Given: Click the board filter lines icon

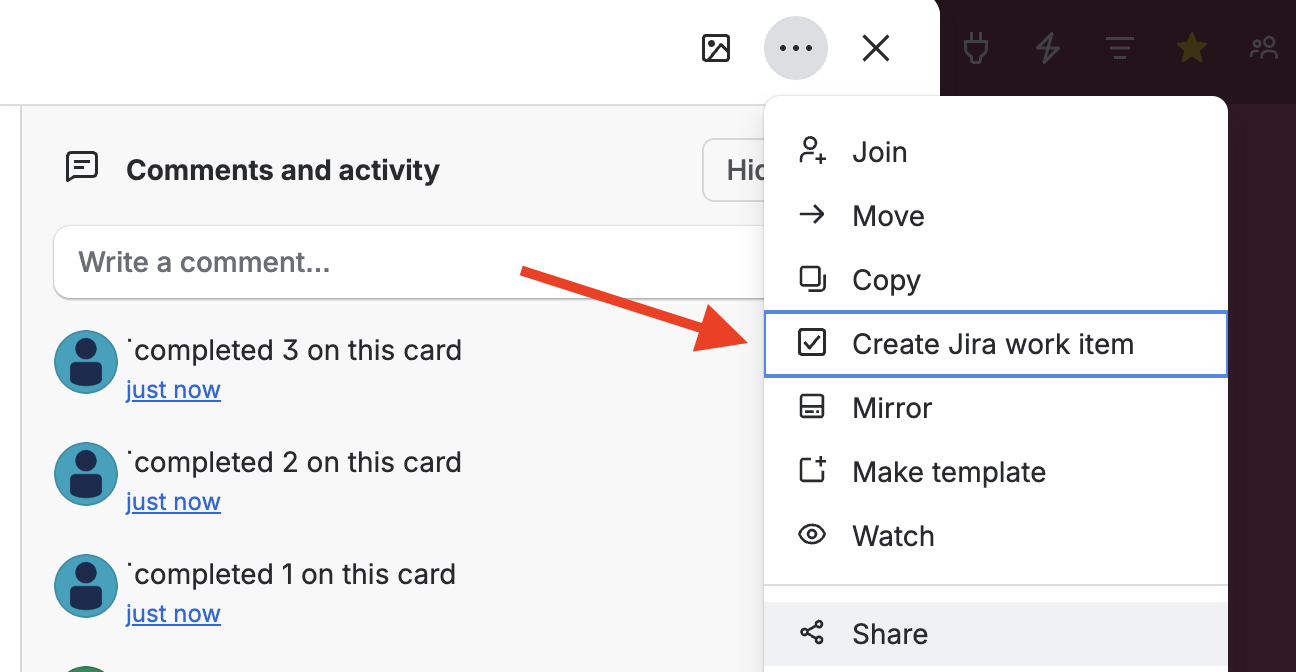Looking at the screenshot, I should tap(1119, 48).
